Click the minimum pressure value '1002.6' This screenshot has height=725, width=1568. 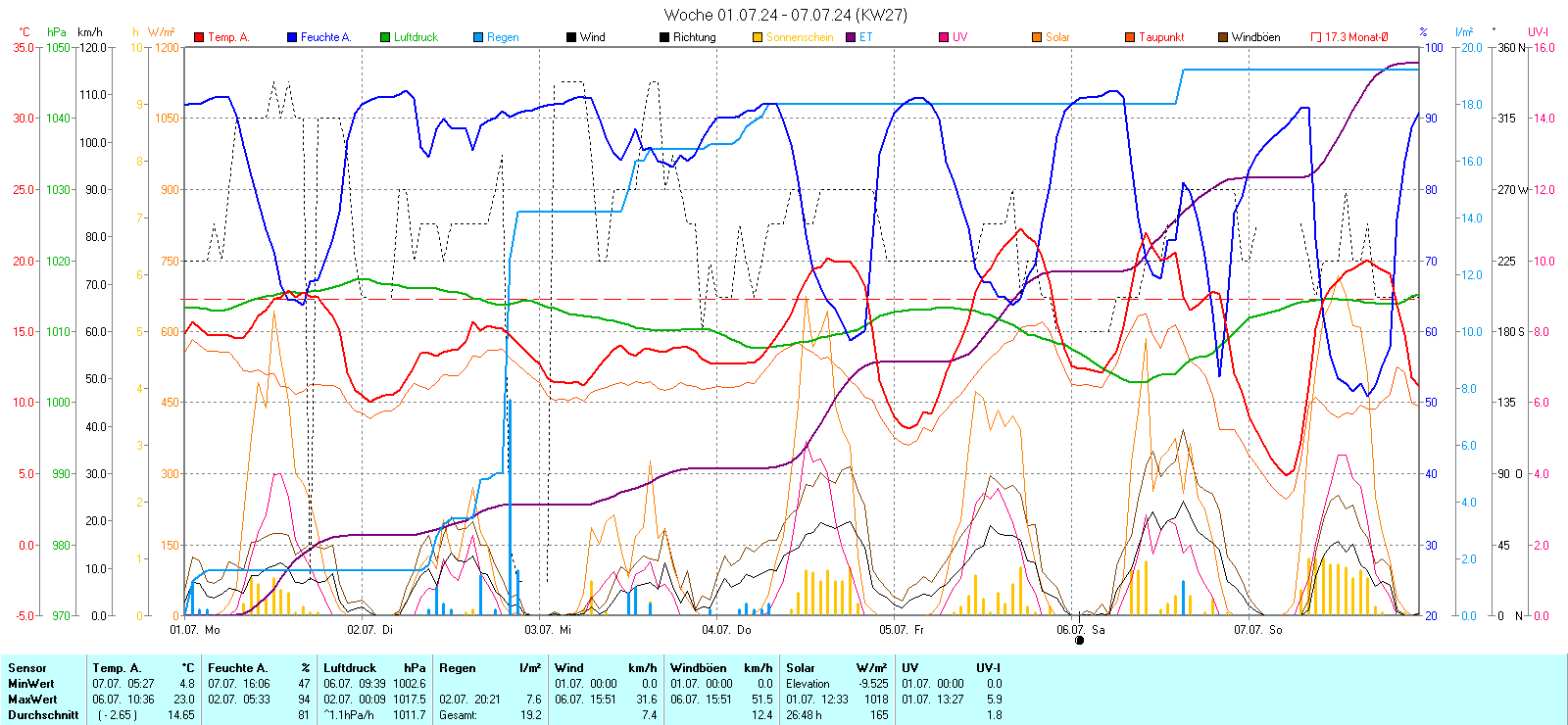click(x=410, y=684)
